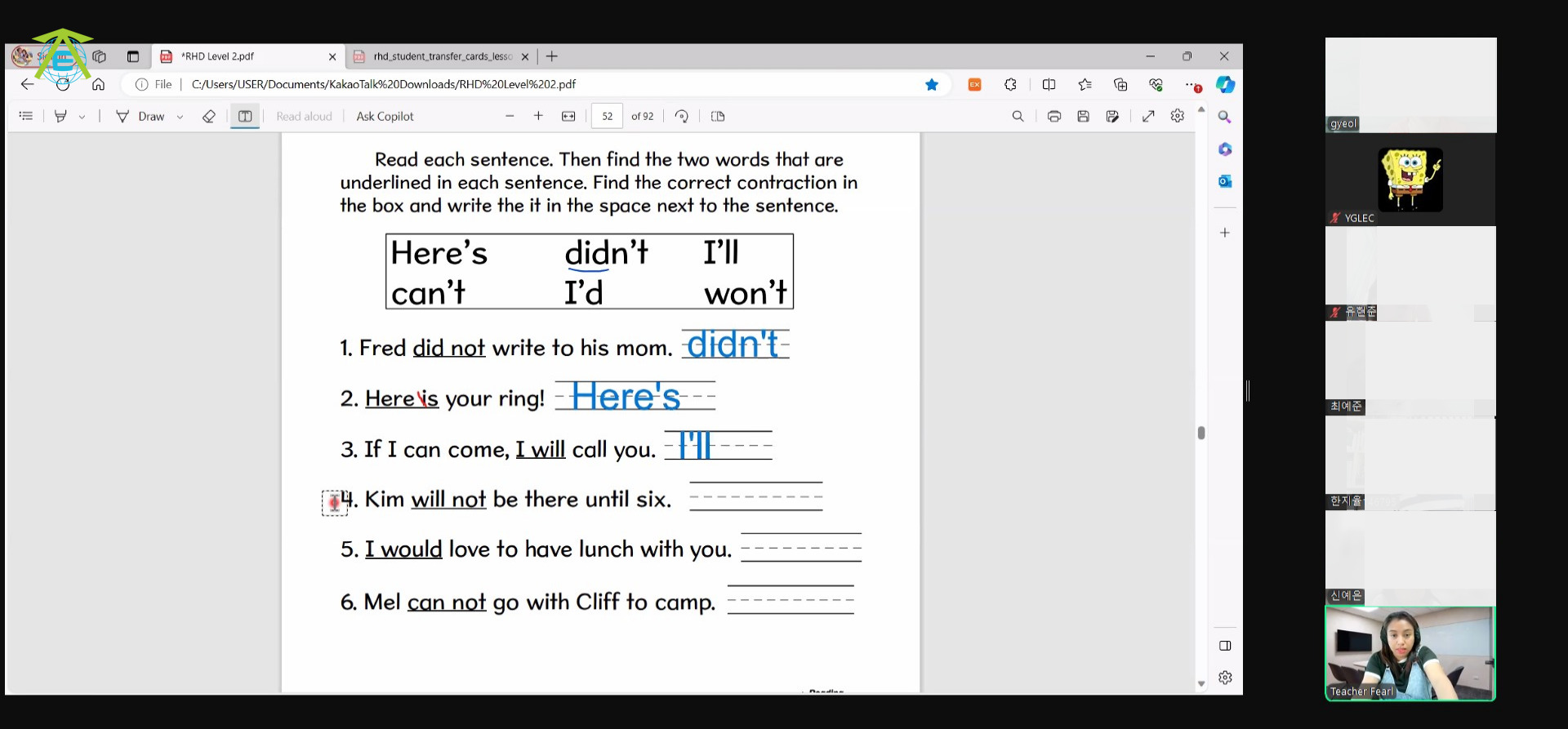Print the PDF document
The width and height of the screenshot is (1568, 729).
1054,116
